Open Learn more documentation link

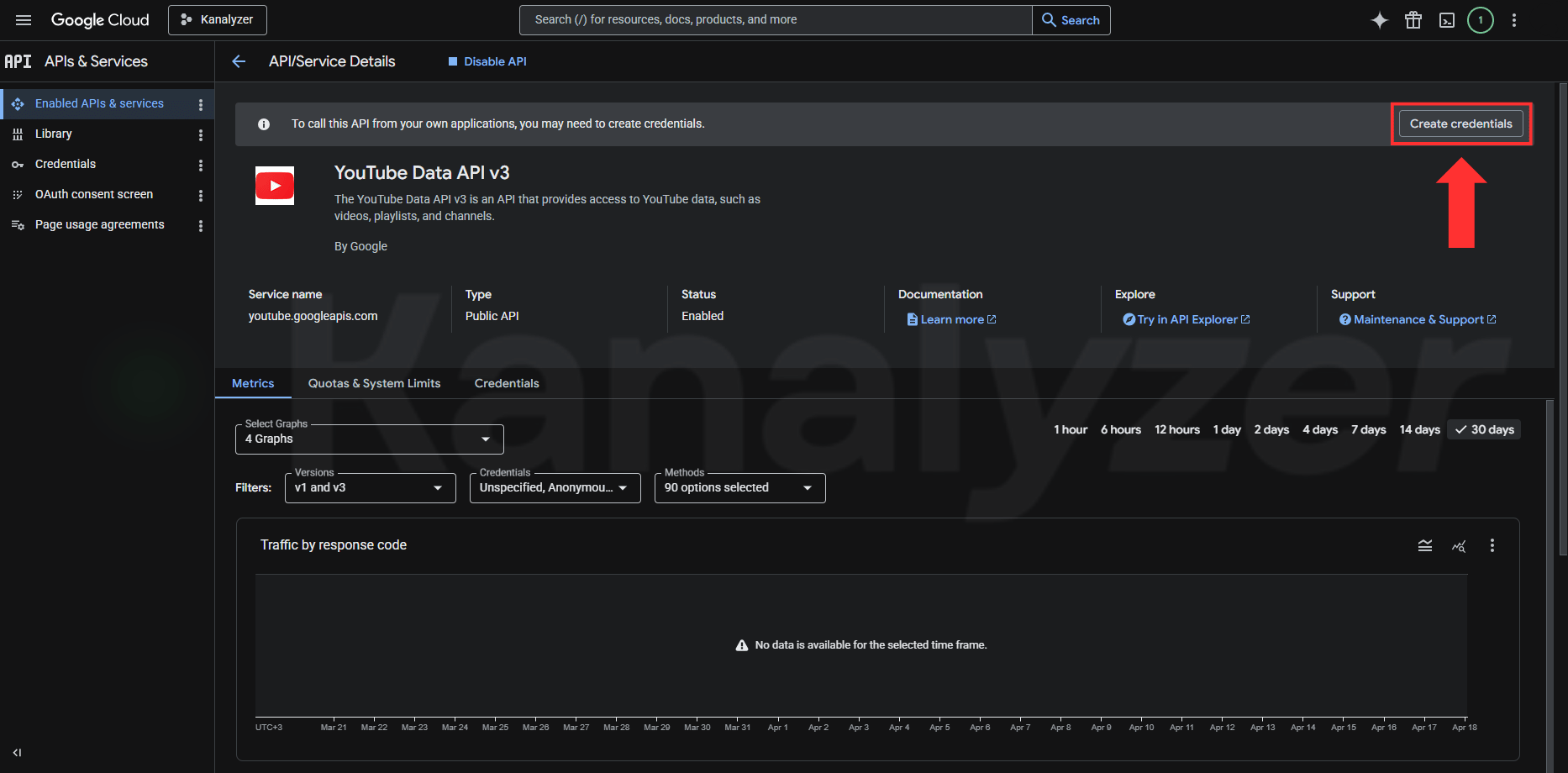coord(951,319)
